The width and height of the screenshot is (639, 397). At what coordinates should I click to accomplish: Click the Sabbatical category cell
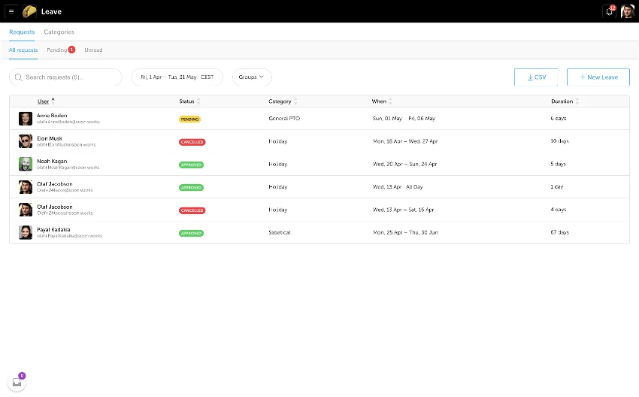click(279, 232)
